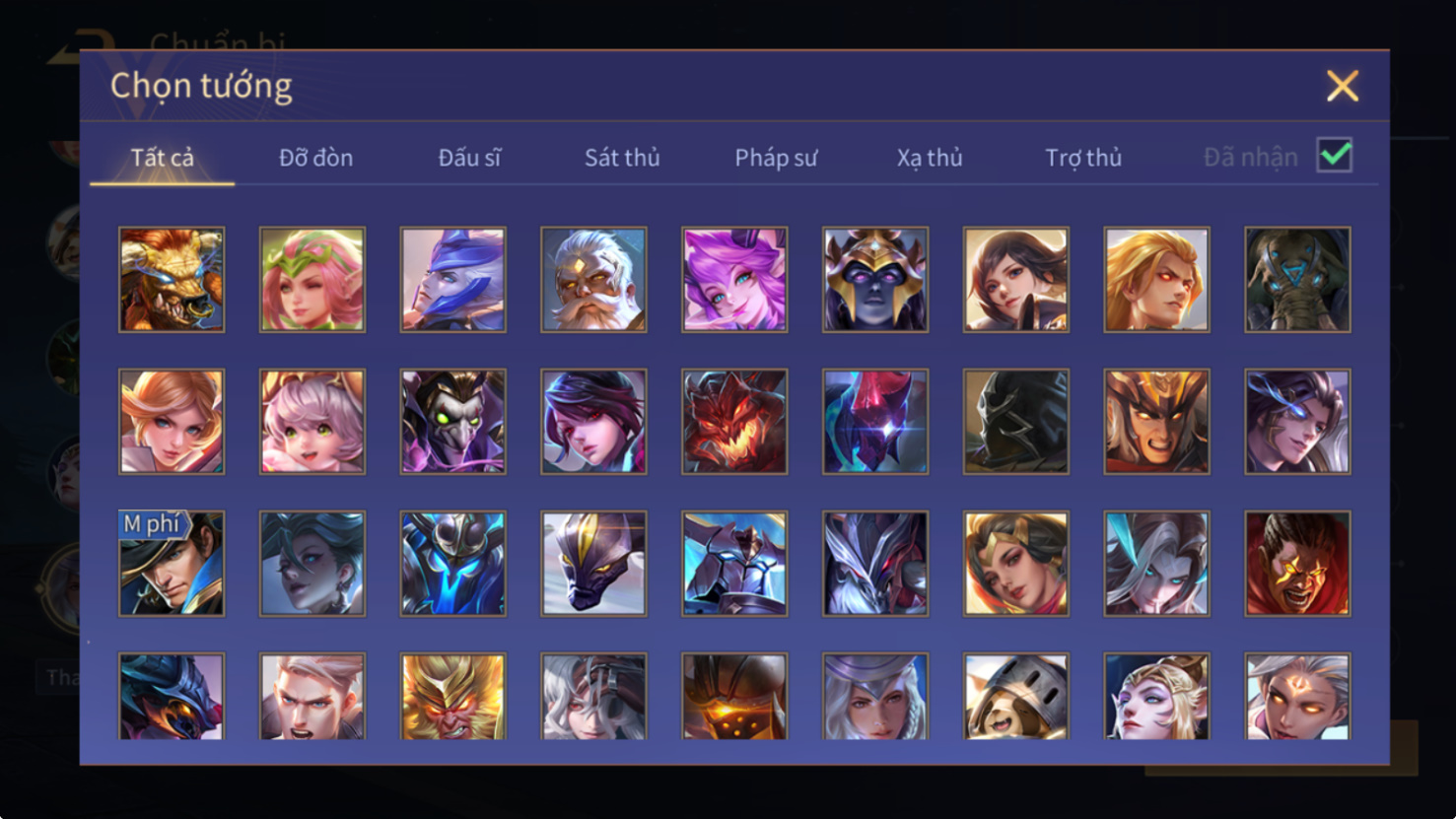Pick the green-eyed jester in purple
Screen dimensions: 1456x819
453,422
